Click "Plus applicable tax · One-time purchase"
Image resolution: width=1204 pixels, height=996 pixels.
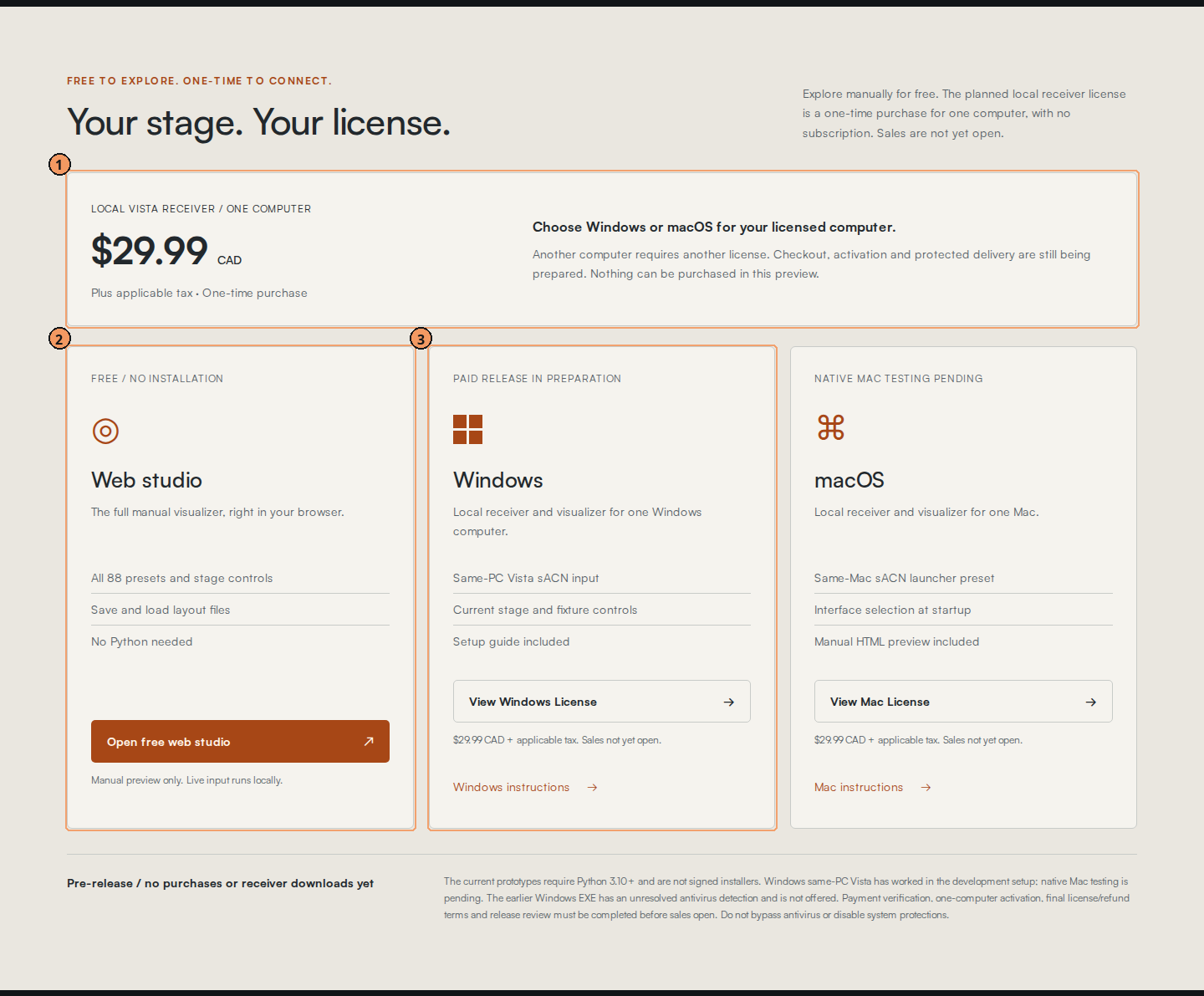pos(199,294)
